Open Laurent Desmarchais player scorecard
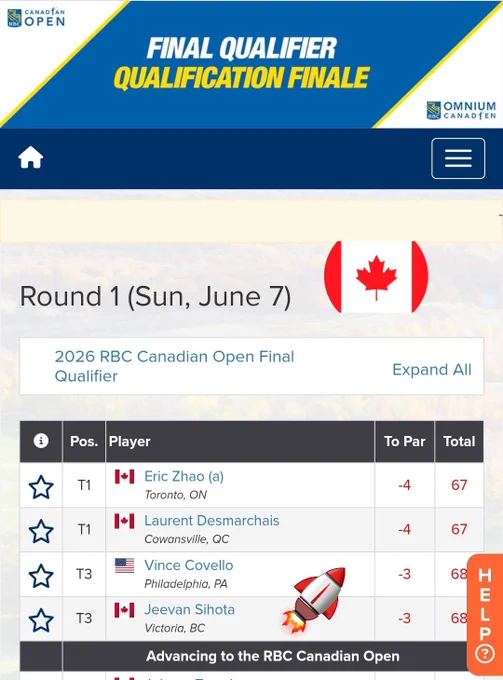The height and width of the screenshot is (680, 503). click(x=212, y=520)
